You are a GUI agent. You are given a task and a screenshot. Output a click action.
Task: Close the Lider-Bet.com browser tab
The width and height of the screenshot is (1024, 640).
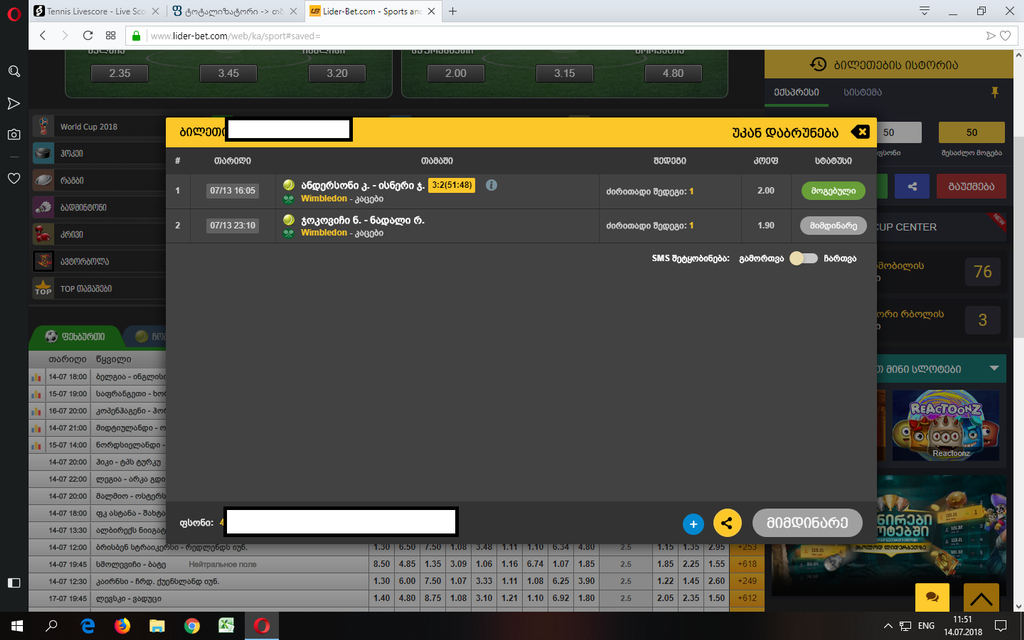click(x=432, y=11)
